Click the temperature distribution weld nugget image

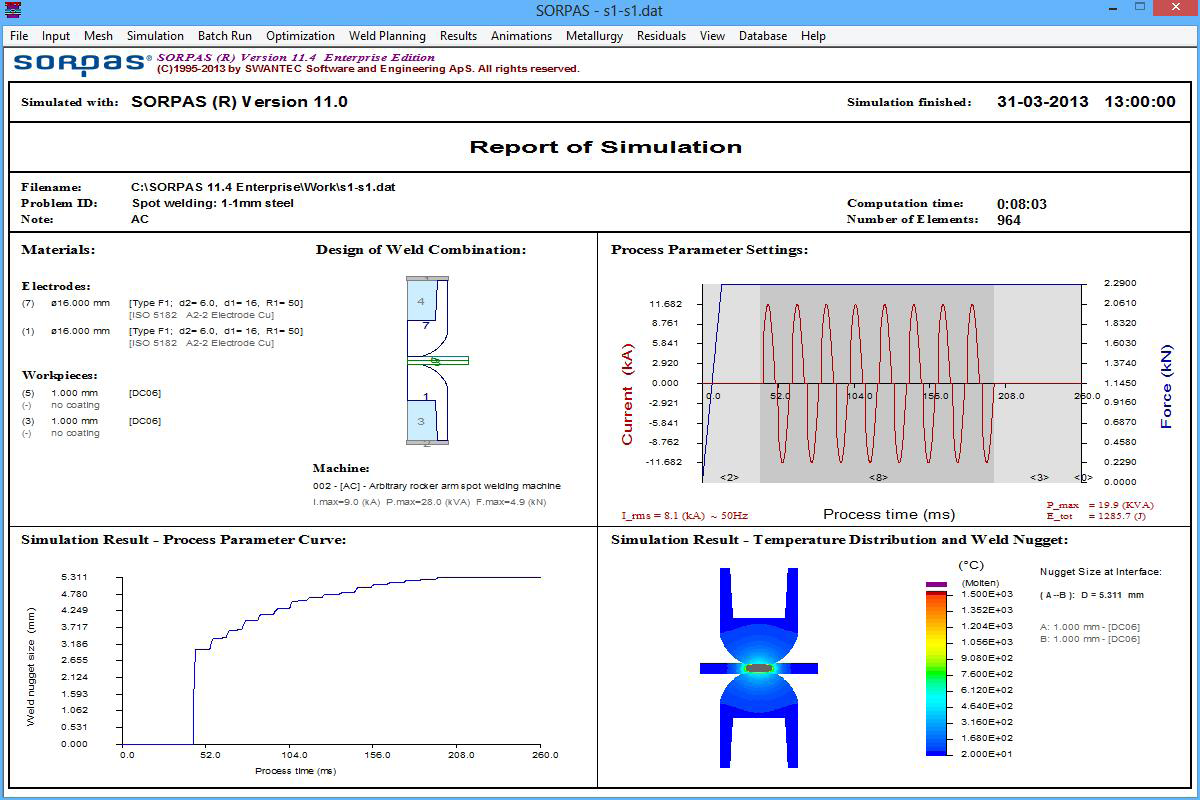(x=758, y=668)
